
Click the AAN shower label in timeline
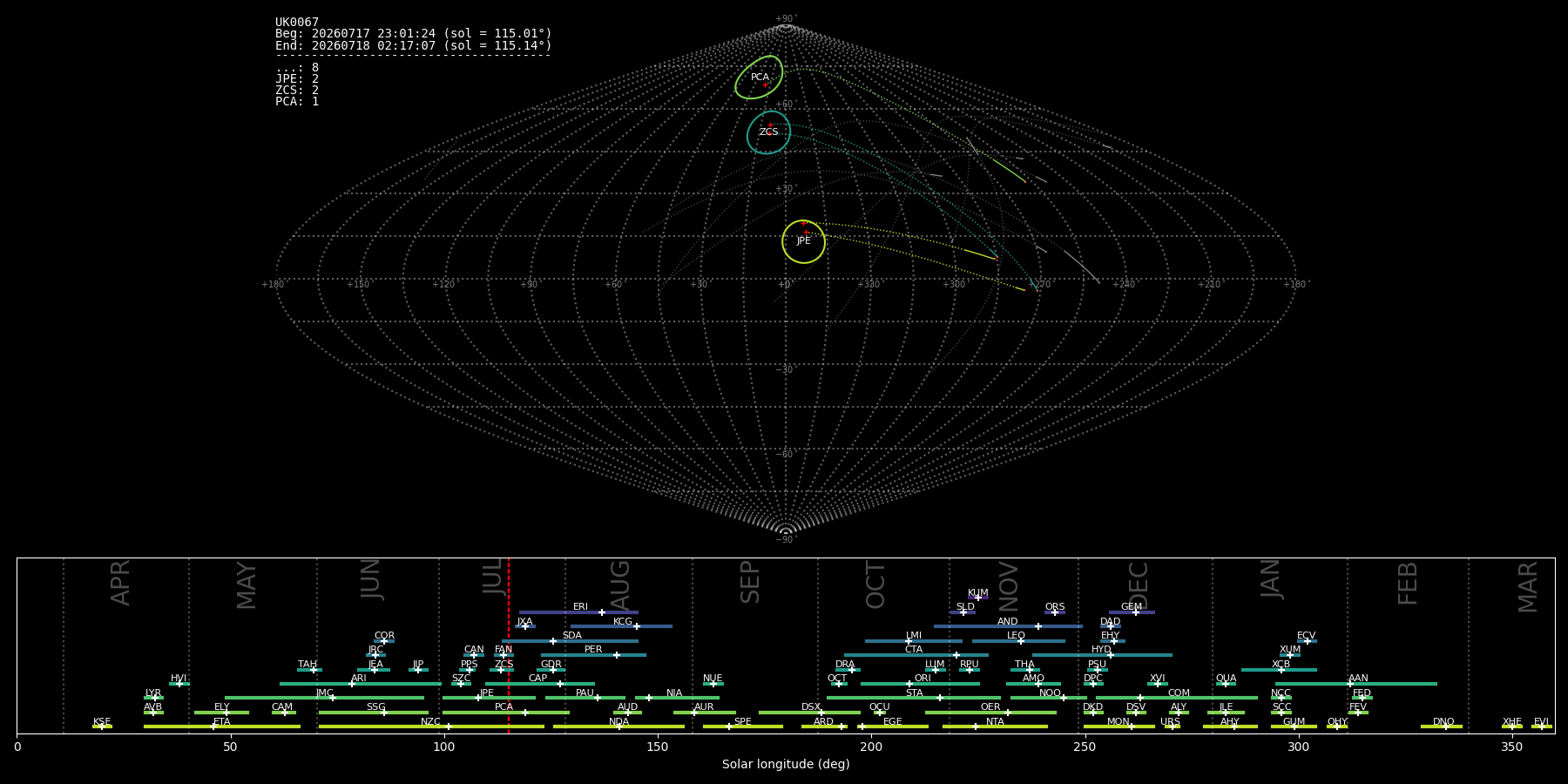(x=1358, y=679)
